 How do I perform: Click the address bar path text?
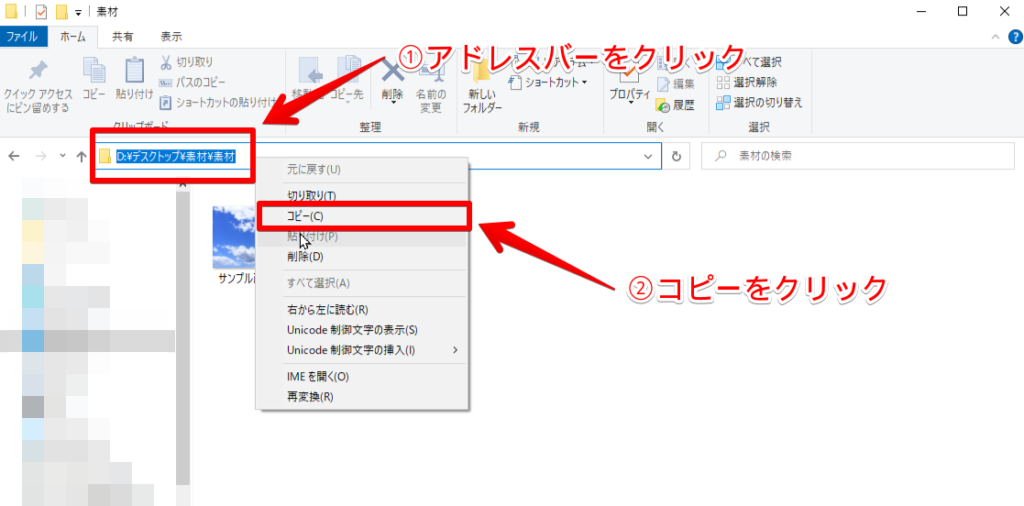point(176,157)
